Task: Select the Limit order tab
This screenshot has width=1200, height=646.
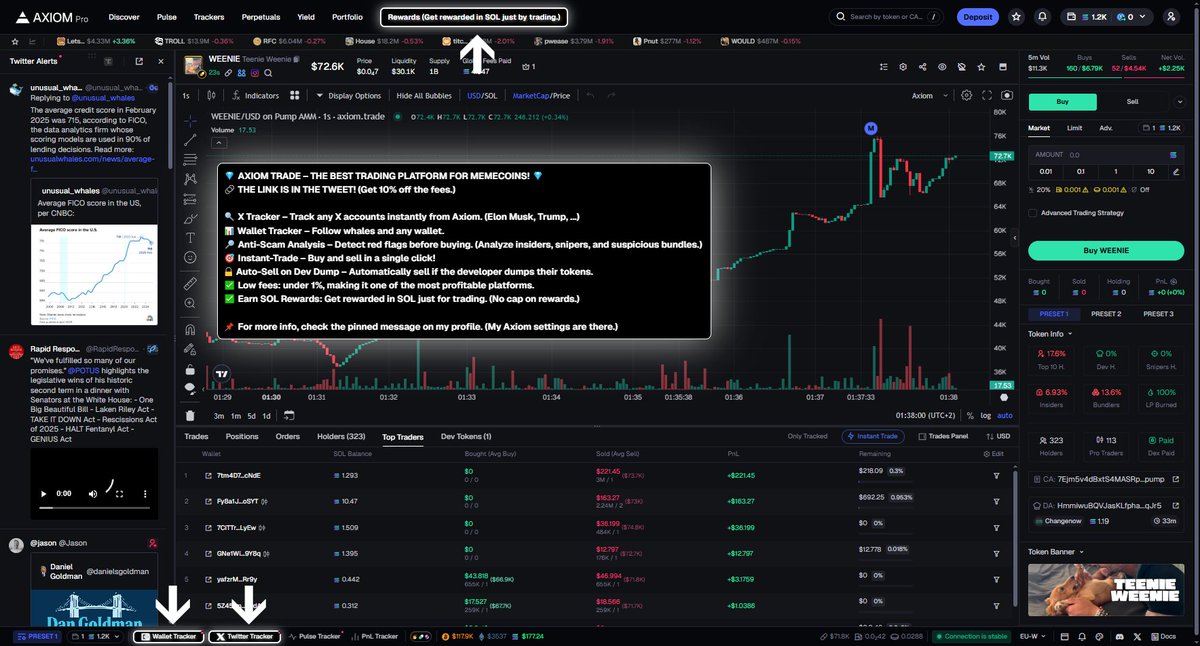Action: point(1074,128)
